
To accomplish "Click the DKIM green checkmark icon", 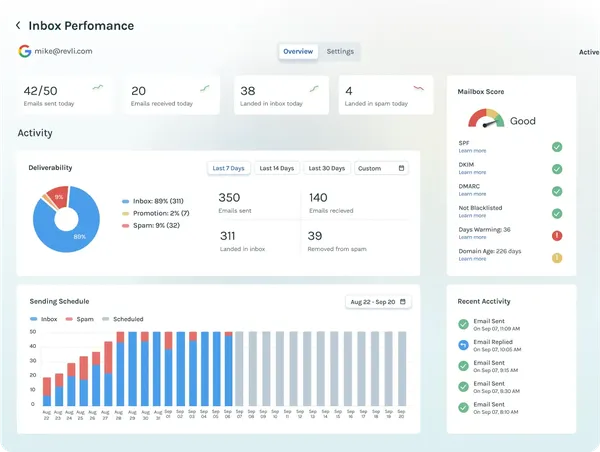I will (557, 169).
